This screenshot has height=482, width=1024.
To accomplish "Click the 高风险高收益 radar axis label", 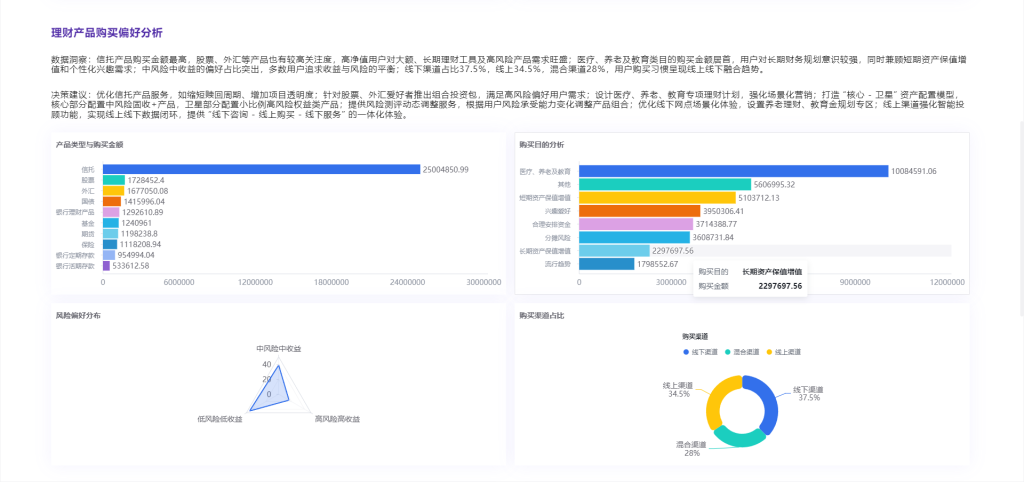I will [x=338, y=418].
